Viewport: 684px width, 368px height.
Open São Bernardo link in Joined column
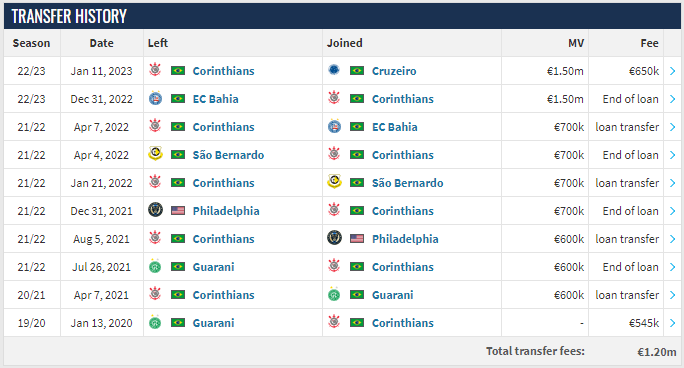tap(407, 183)
